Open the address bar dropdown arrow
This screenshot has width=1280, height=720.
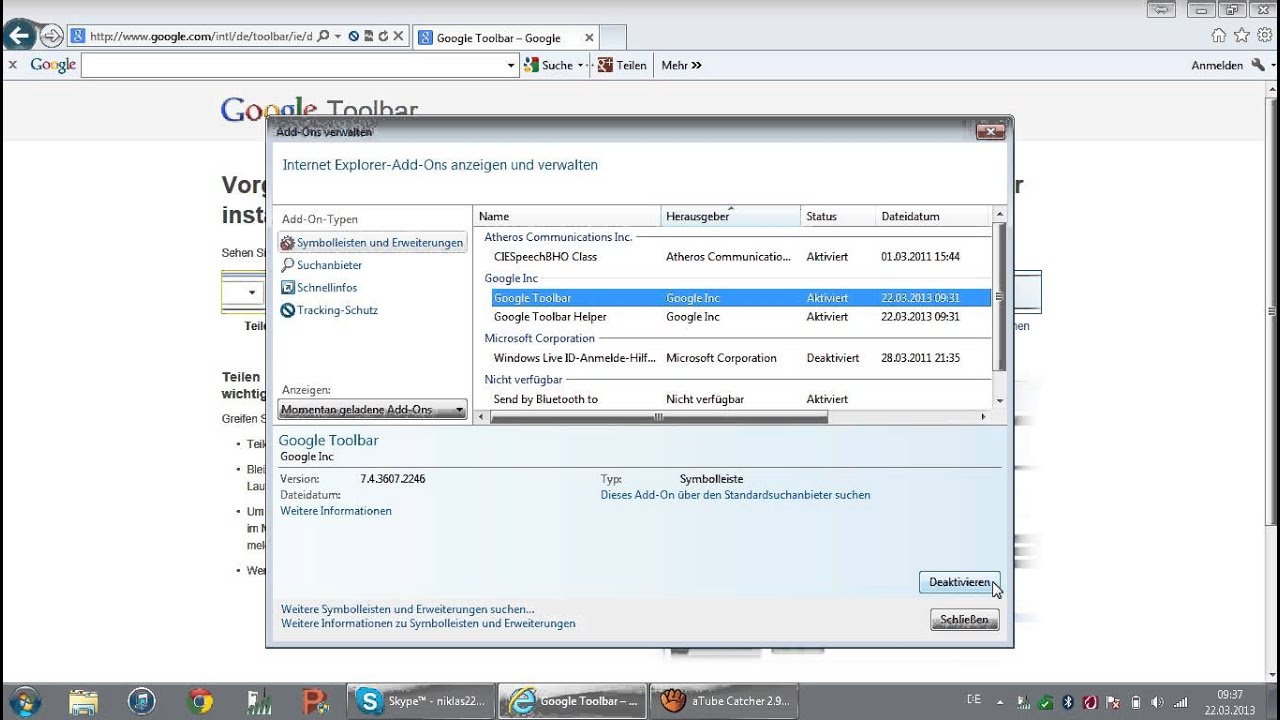click(338, 37)
